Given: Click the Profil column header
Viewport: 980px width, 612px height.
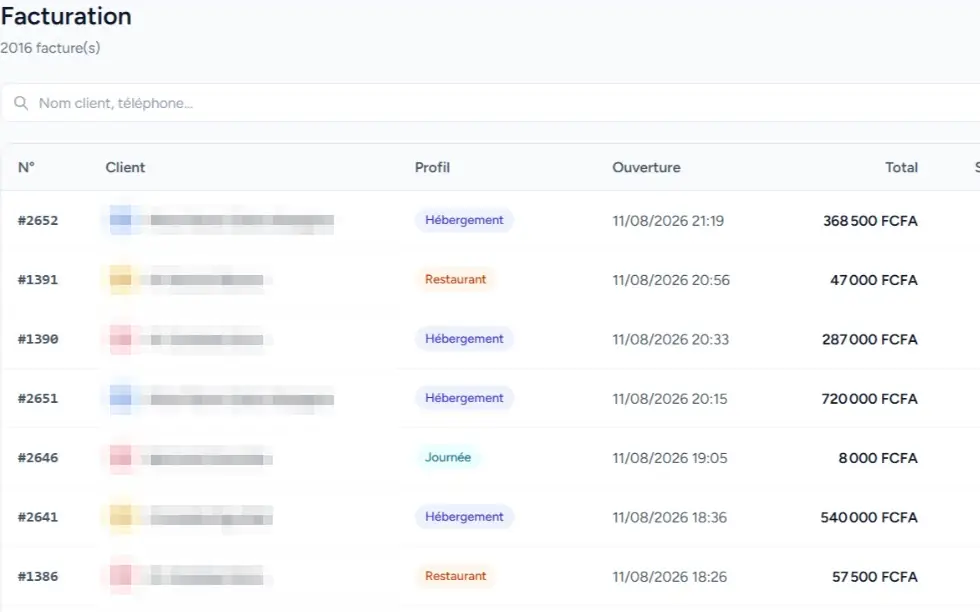Looking at the screenshot, I should click(432, 168).
